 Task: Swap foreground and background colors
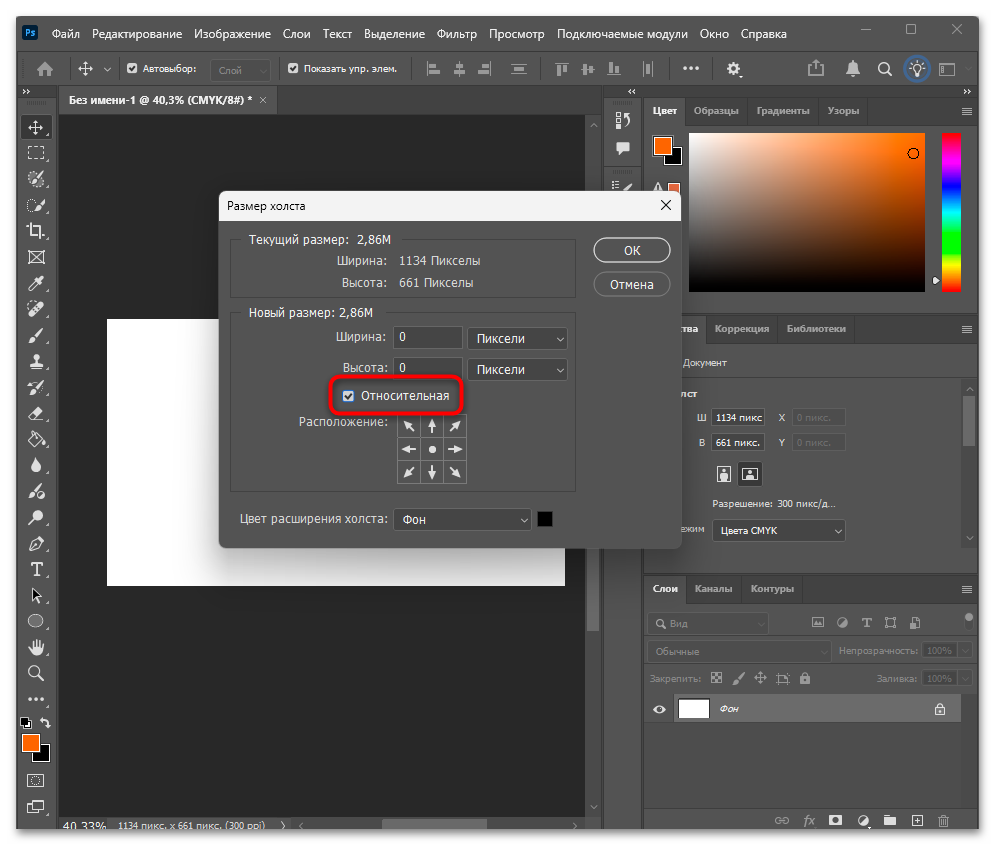[x=45, y=723]
